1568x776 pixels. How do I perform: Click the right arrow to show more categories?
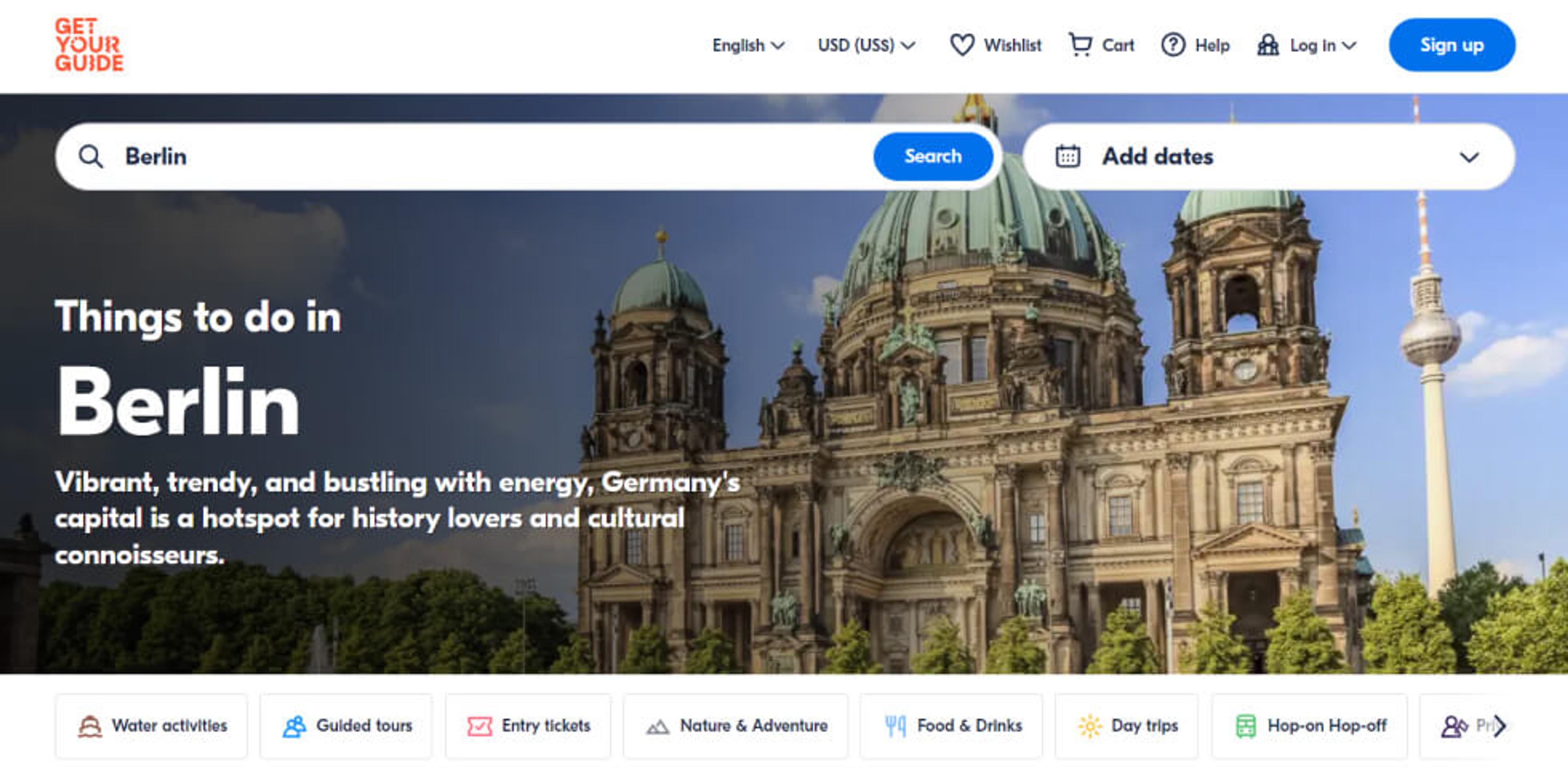[x=1500, y=726]
